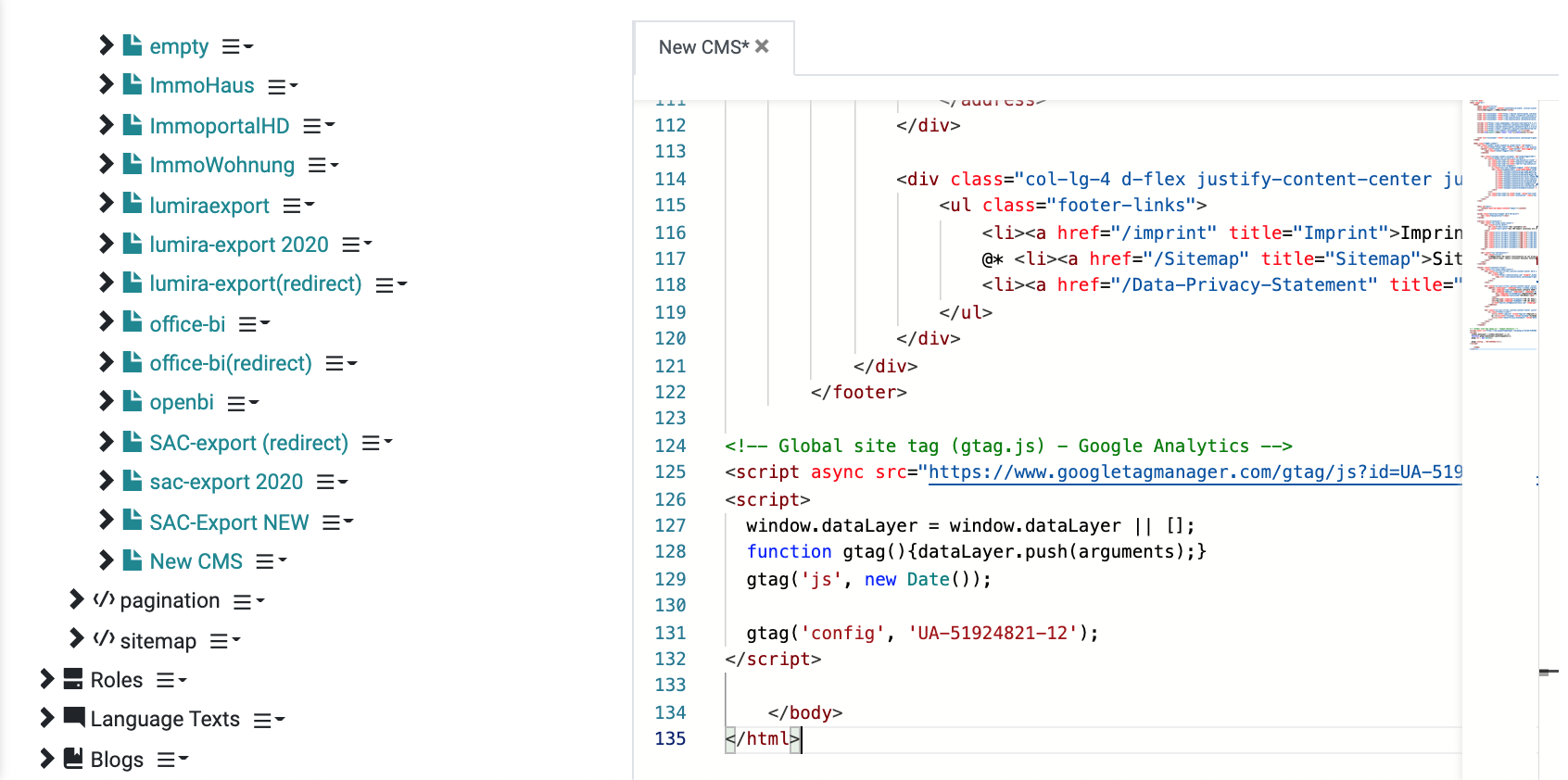1568x780 pixels.
Task: Close the New CMS* editor tab
Action: (762, 46)
